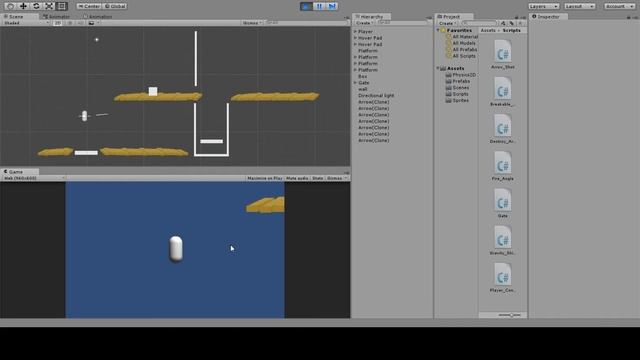The height and width of the screenshot is (360, 640).
Task: Select Box in the Hierarchy
Action: [362, 76]
